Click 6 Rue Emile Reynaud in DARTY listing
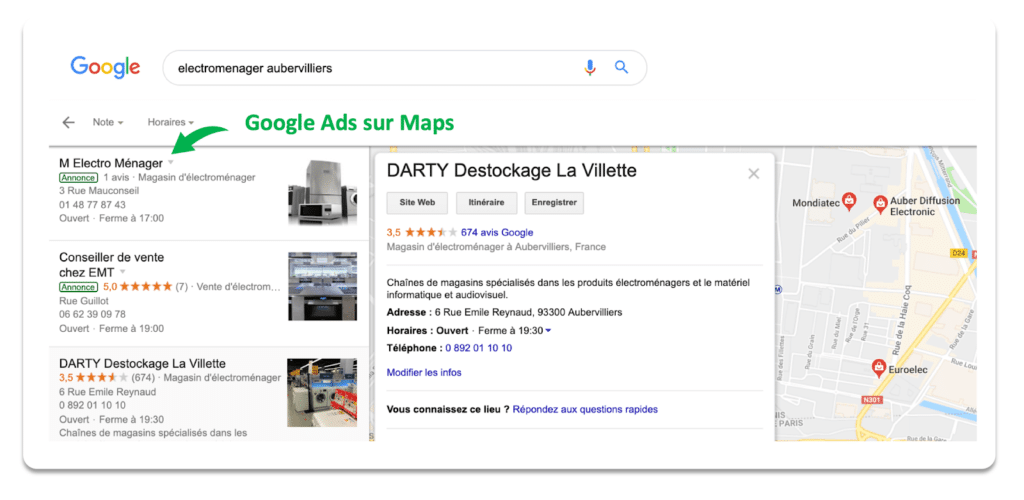1024x500 pixels. pos(108,392)
